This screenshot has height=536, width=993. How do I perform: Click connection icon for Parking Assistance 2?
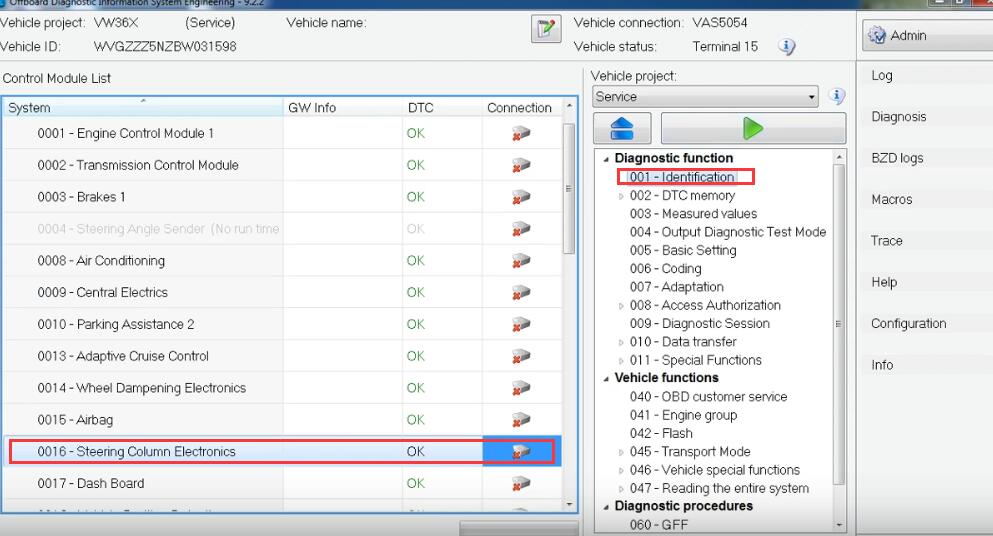521,324
